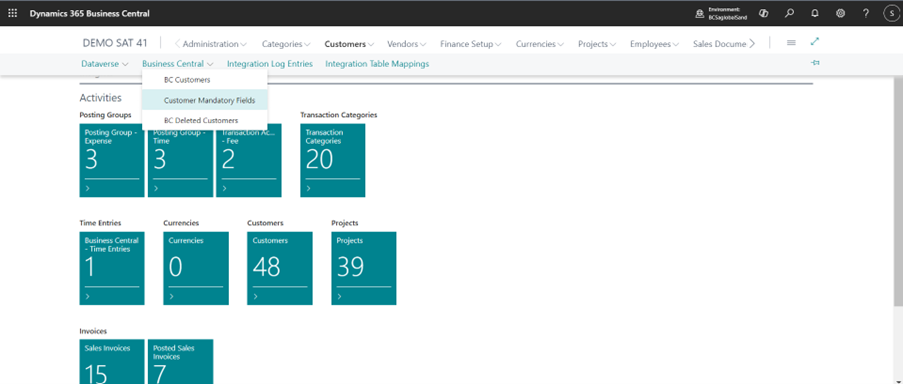This screenshot has height=384, width=903.
Task: Pin the action bar with pin icon
Action: (x=815, y=63)
